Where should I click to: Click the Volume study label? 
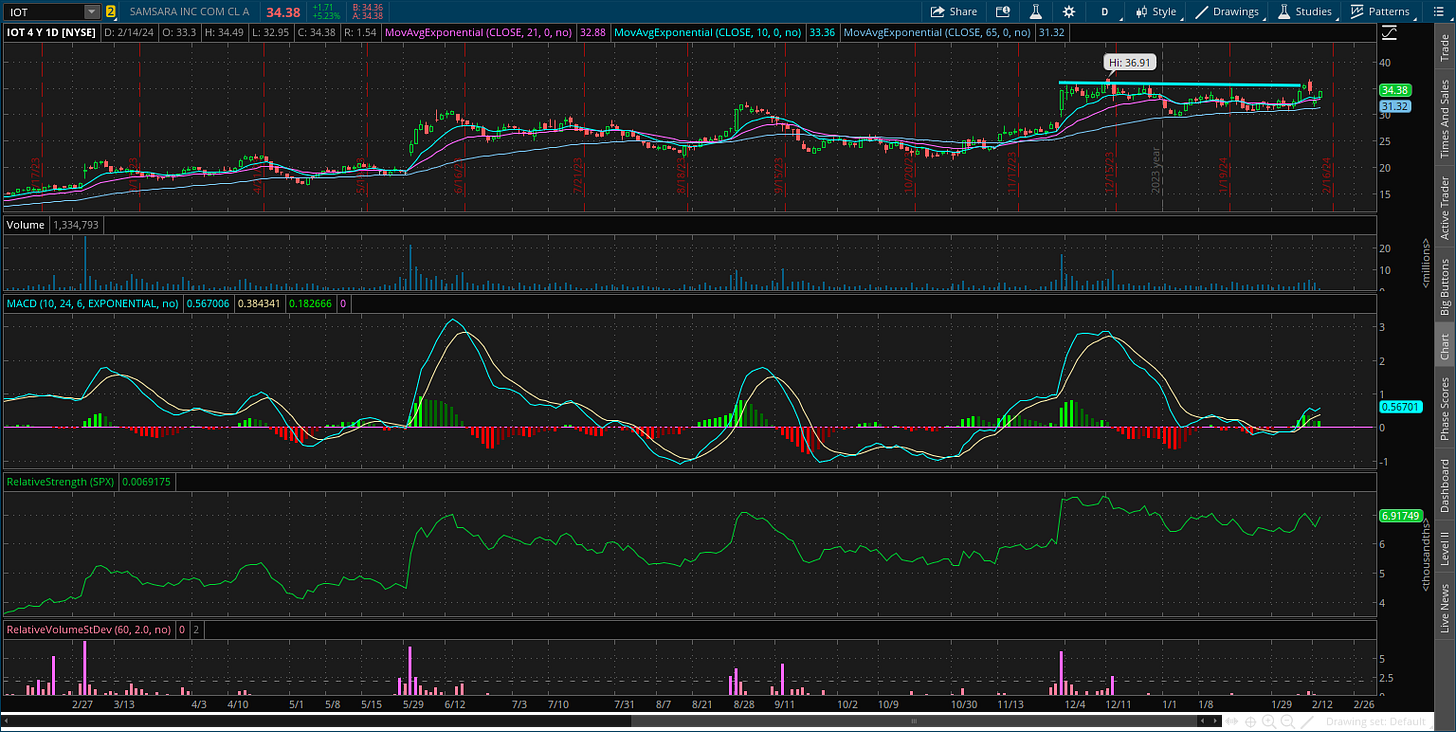26,225
